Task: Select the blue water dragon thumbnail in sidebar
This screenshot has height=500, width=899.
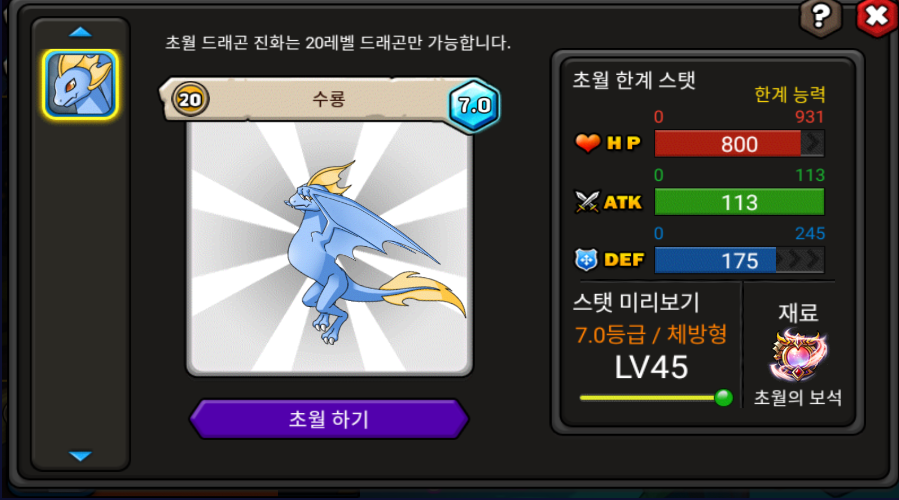Action: (x=80, y=85)
